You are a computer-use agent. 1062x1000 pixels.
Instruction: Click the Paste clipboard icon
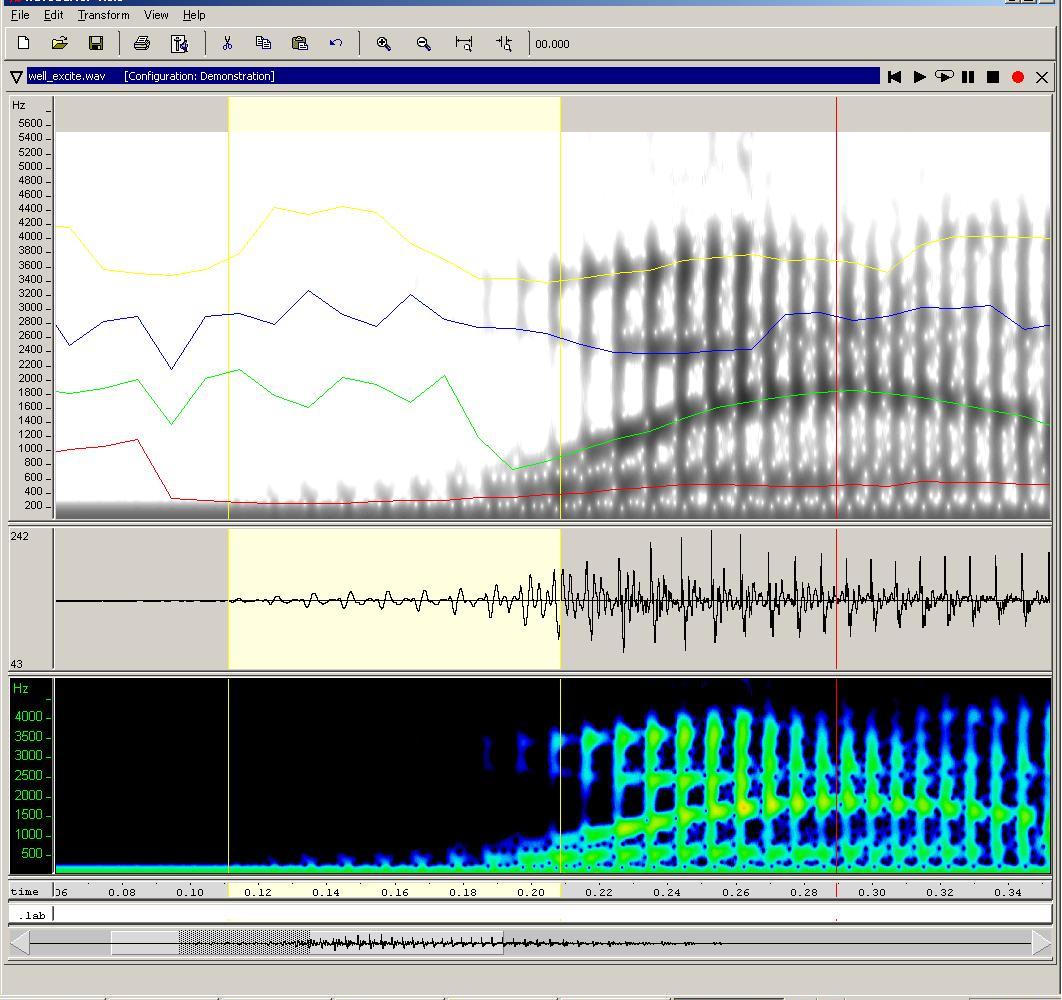tap(299, 43)
